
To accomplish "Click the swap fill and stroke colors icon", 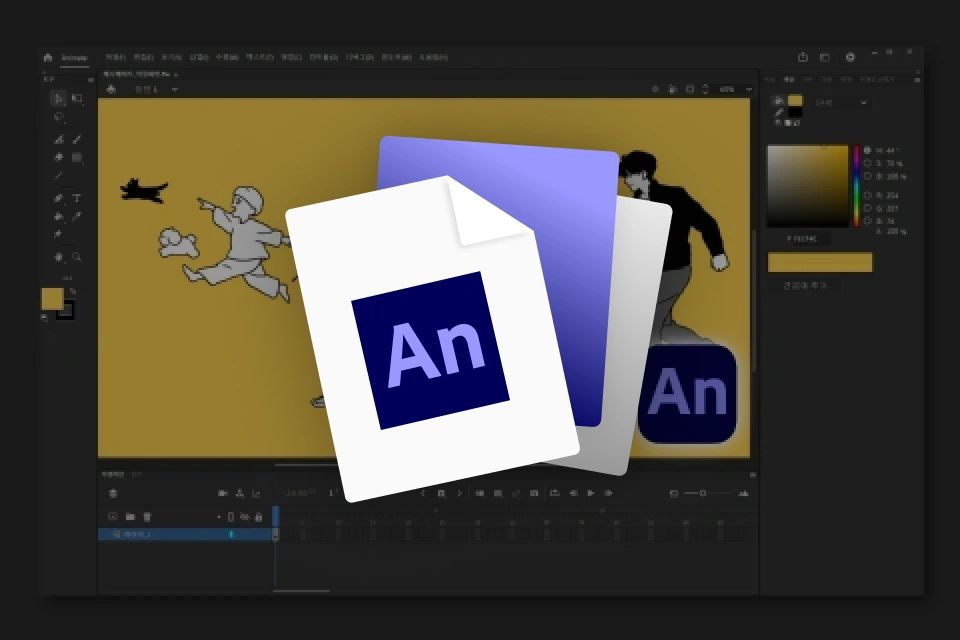I will [x=73, y=292].
